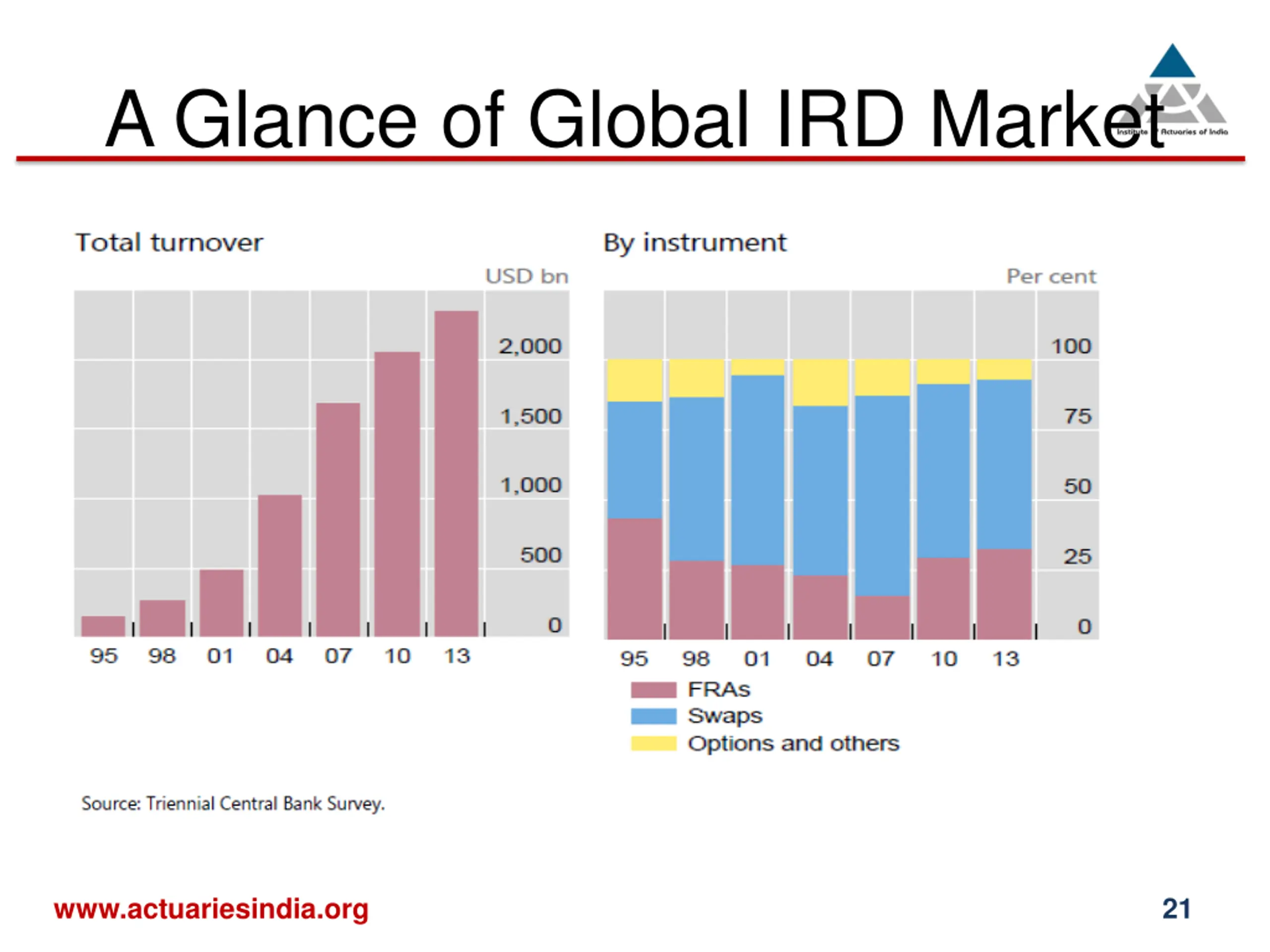Select the 2013 total turnover bar
This screenshot has width=1270, height=952.
tap(456, 474)
